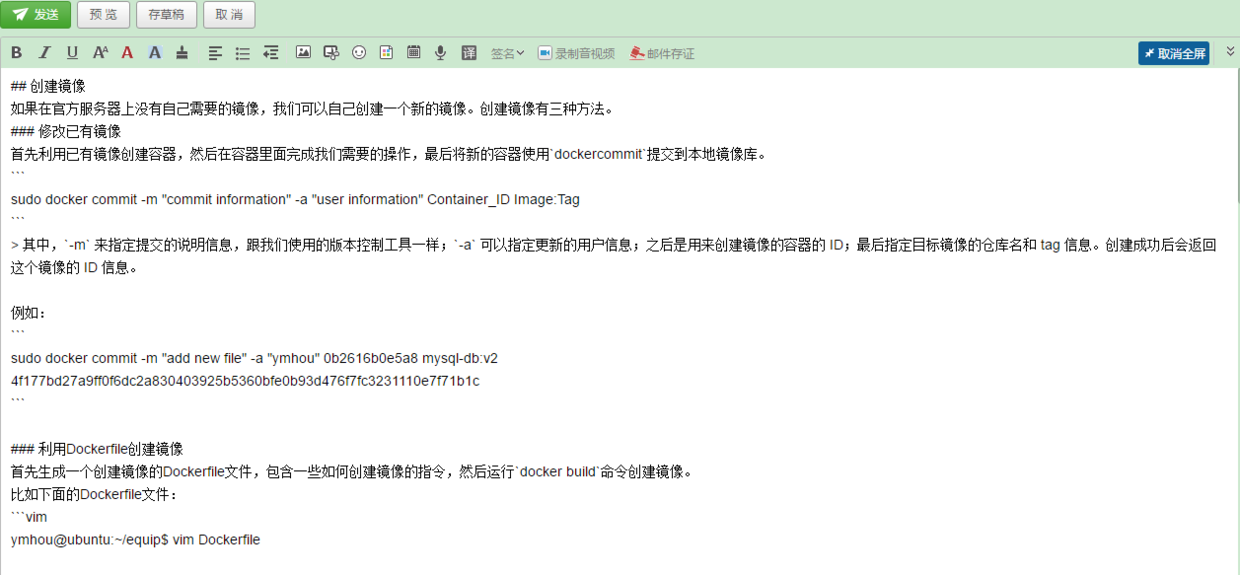Save the mail with 存草稿
The height and width of the screenshot is (575, 1240).
[x=166, y=15]
